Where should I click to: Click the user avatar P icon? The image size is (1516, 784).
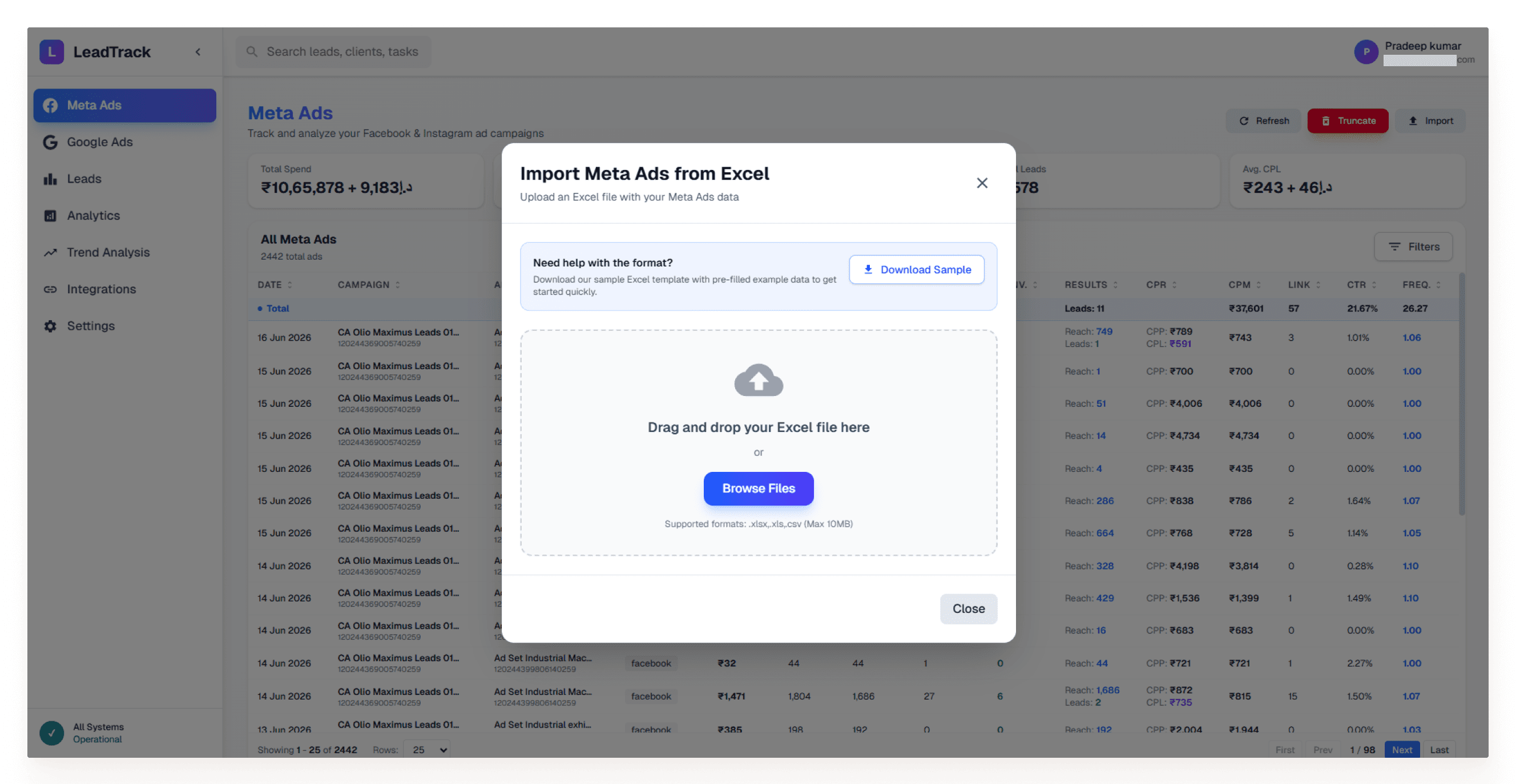(x=1366, y=52)
